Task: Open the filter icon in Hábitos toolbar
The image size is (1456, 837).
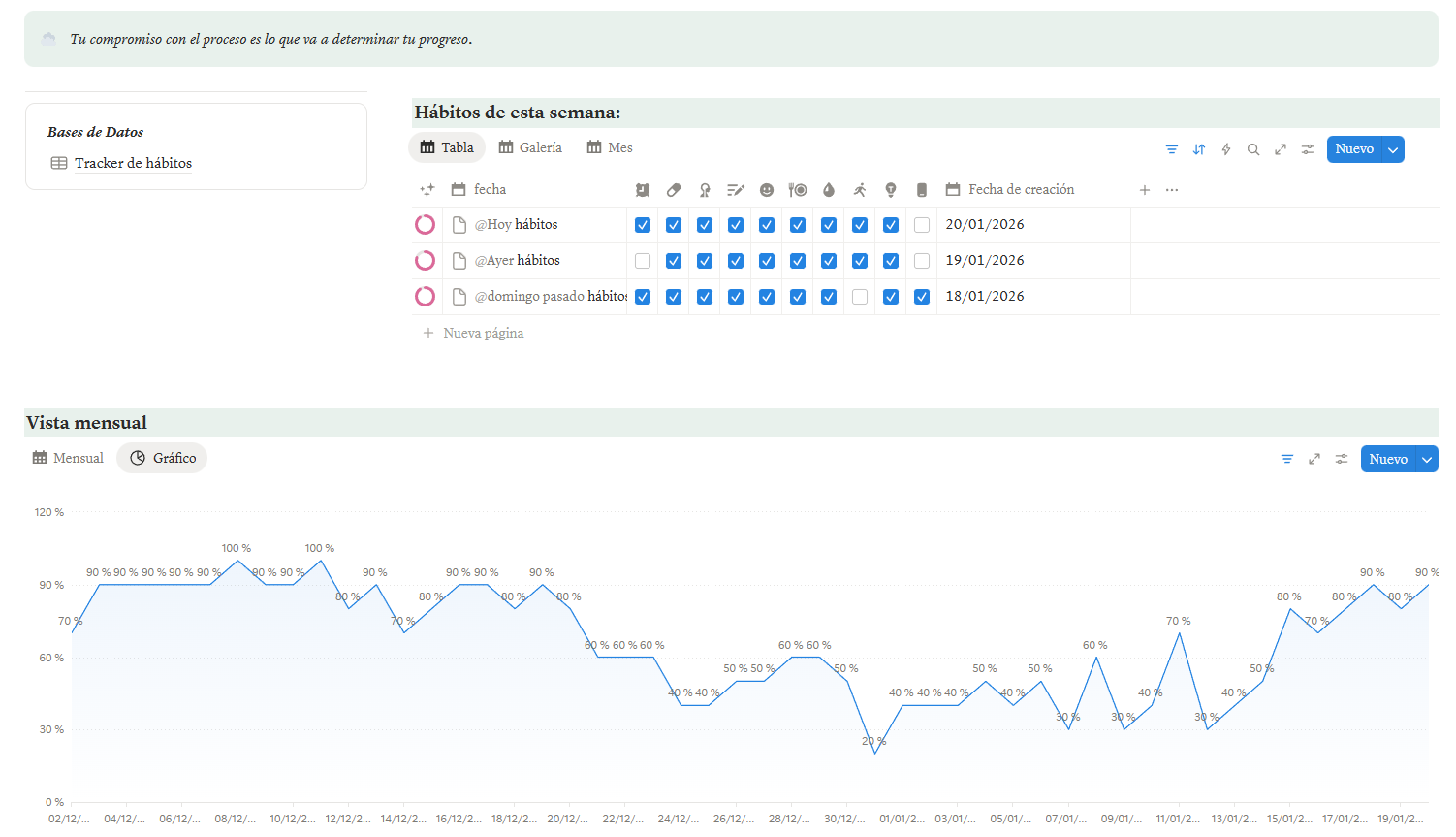Action: (1171, 149)
